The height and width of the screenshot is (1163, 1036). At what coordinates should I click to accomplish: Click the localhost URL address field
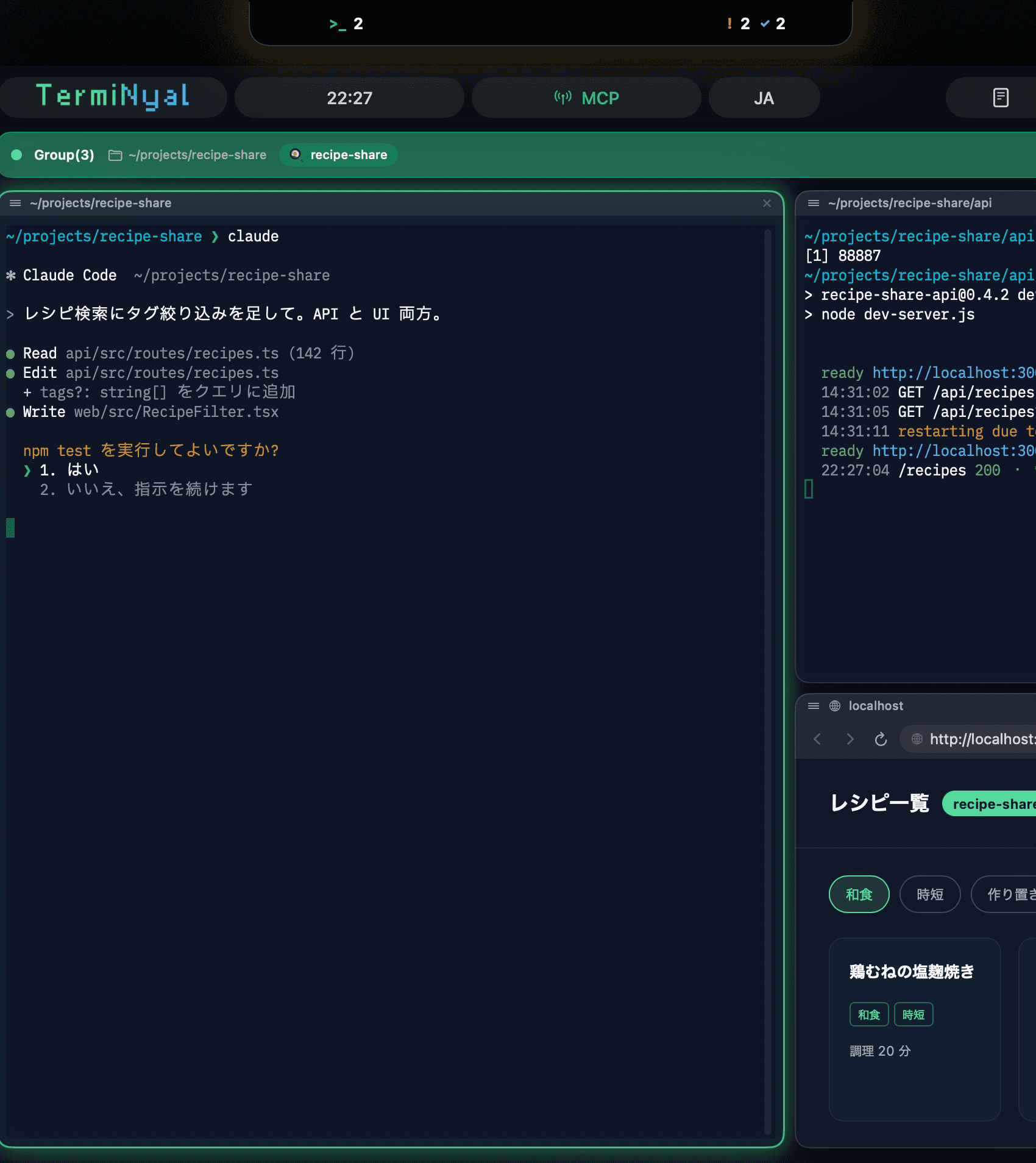(x=968, y=739)
